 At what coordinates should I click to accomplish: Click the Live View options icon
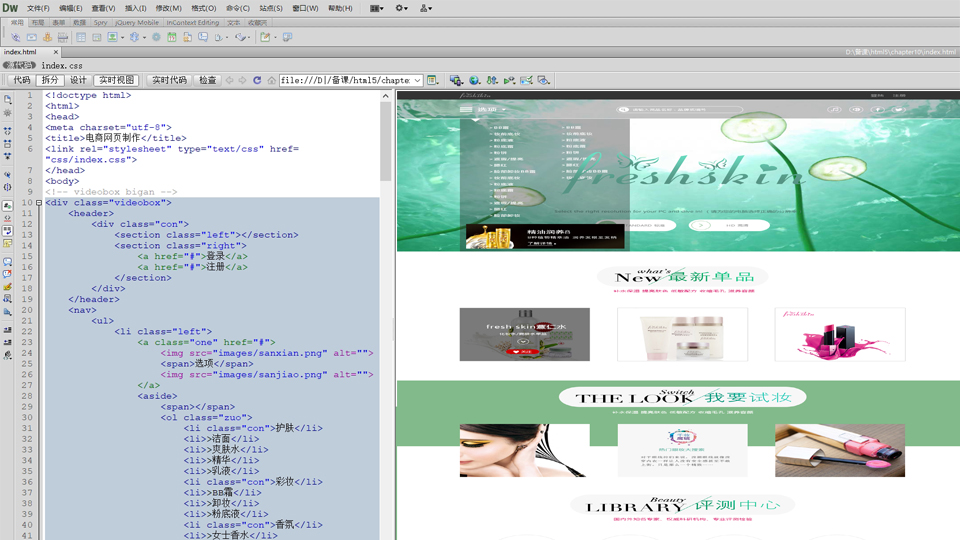(433, 80)
